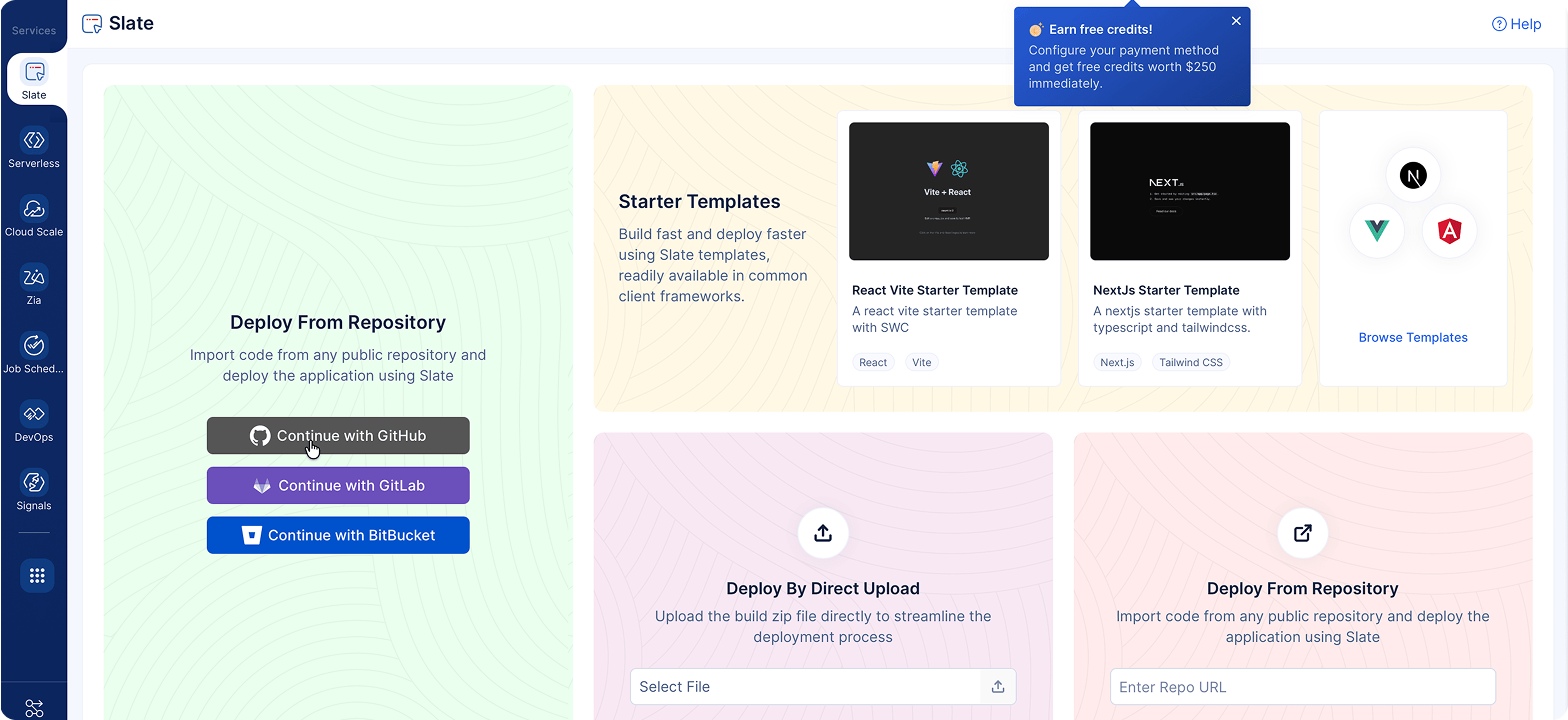Screen dimensions: 1568x720
Task: Open the Zia service
Action: [x=34, y=284]
